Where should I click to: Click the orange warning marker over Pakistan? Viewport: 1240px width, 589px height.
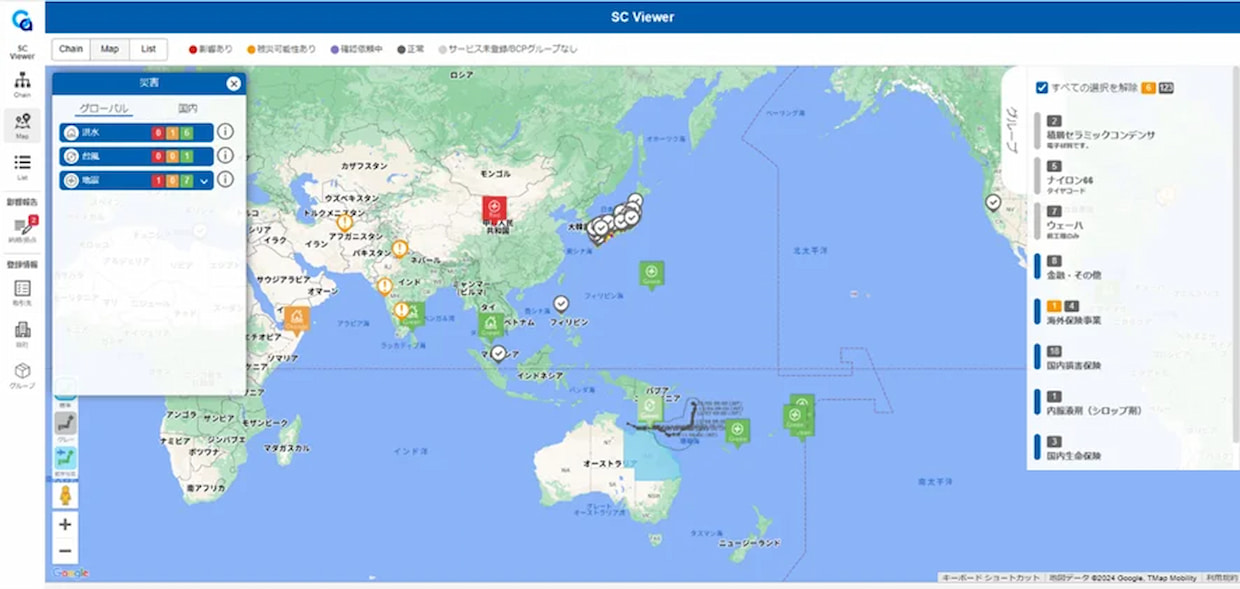click(400, 249)
